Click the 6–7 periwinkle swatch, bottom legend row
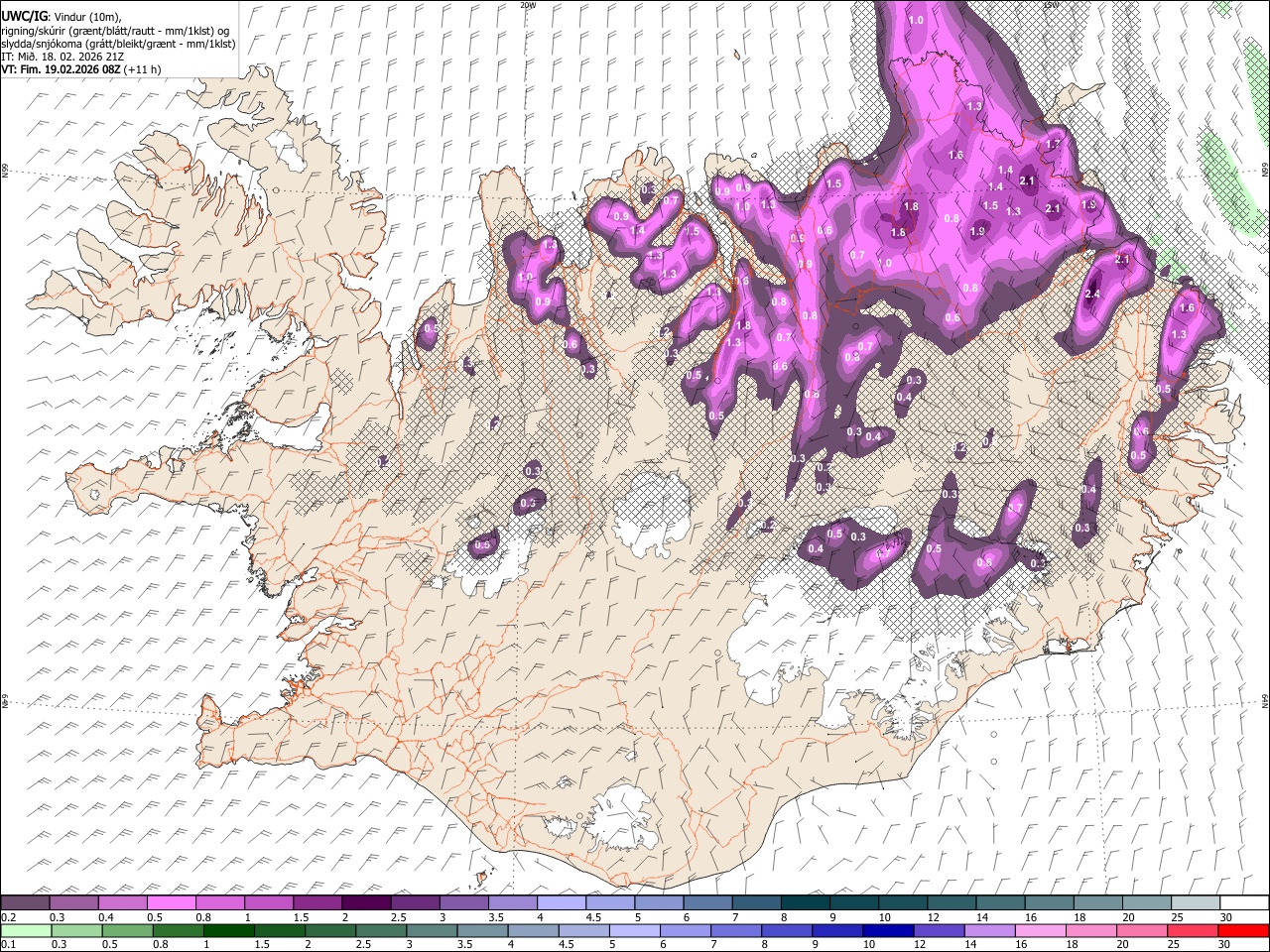 pos(686,930)
